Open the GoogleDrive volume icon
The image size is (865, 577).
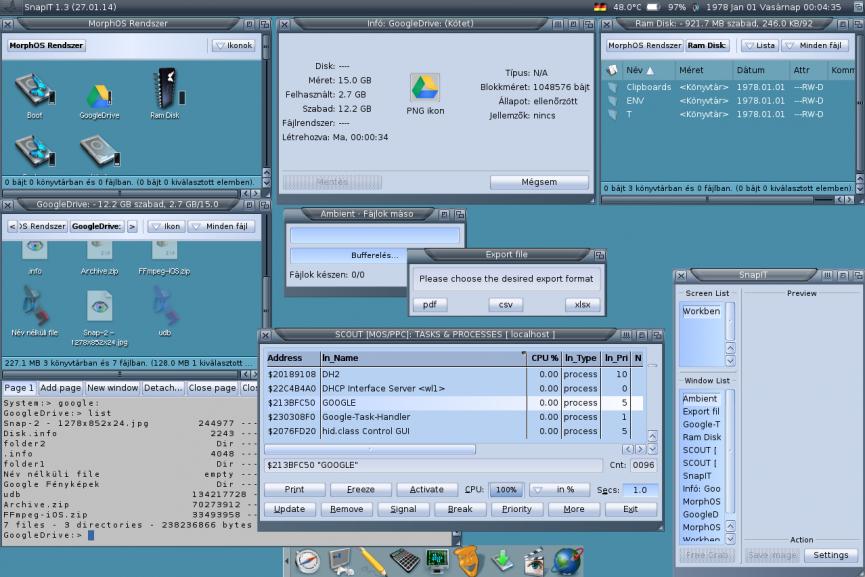click(x=99, y=97)
